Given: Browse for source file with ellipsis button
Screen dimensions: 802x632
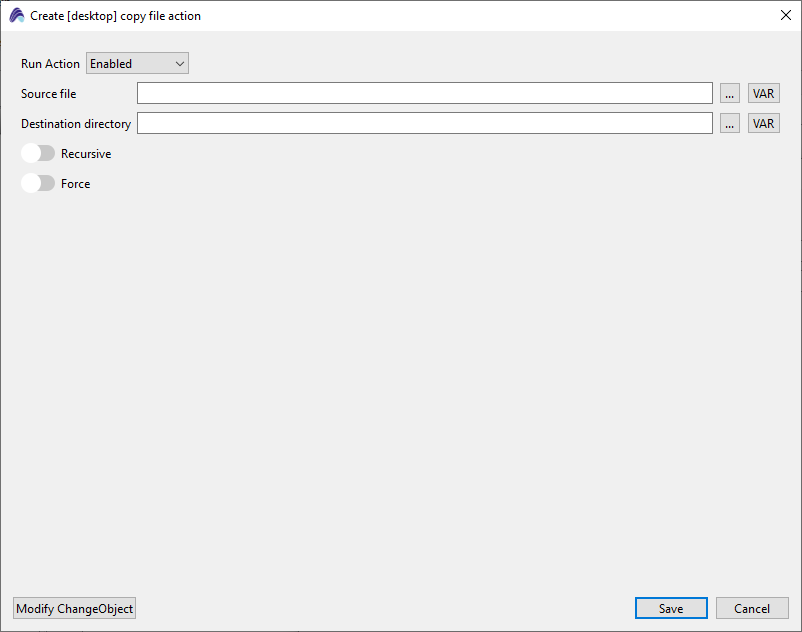Looking at the screenshot, I should pos(730,94).
